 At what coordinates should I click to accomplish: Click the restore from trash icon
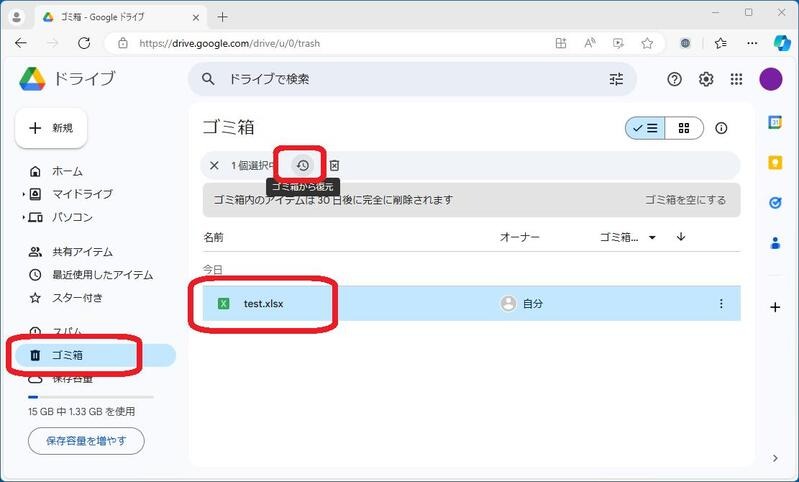[303, 166]
